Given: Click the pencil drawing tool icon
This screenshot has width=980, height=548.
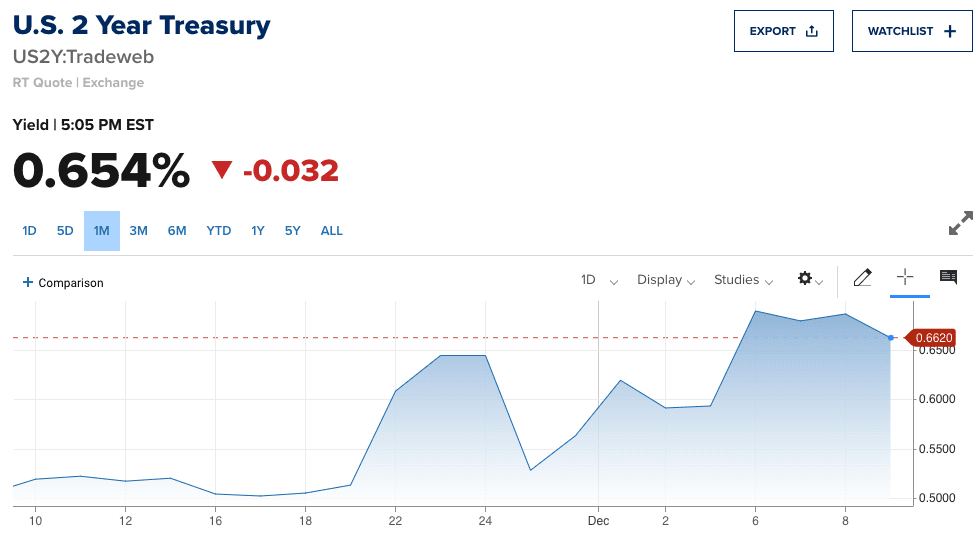Looking at the screenshot, I should 862,279.
